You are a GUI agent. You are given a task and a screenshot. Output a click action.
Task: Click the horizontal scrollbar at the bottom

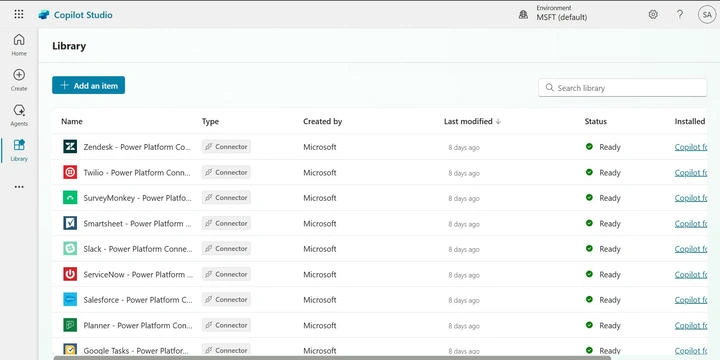coord(332,358)
